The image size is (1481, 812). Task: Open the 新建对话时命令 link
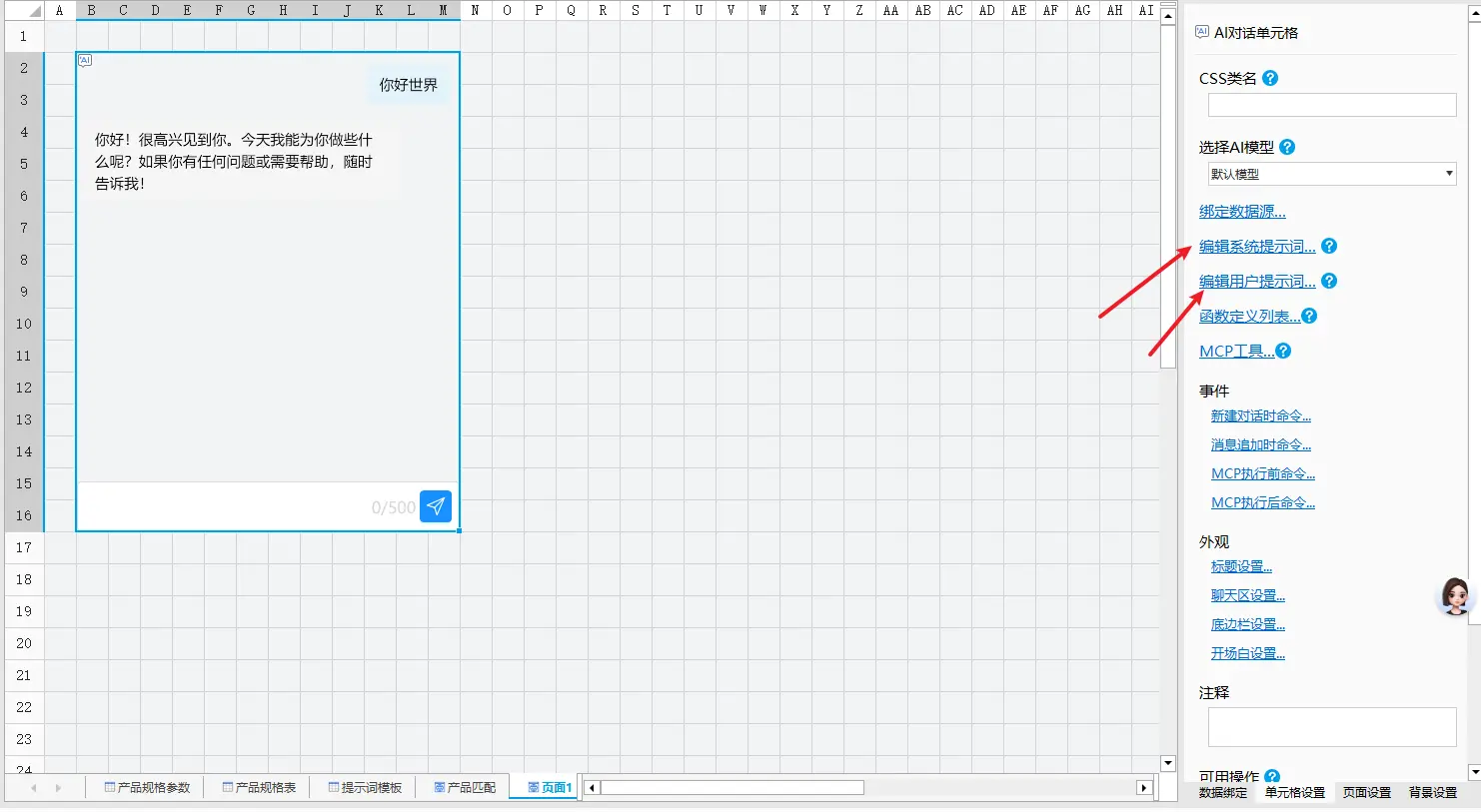[x=1261, y=415]
